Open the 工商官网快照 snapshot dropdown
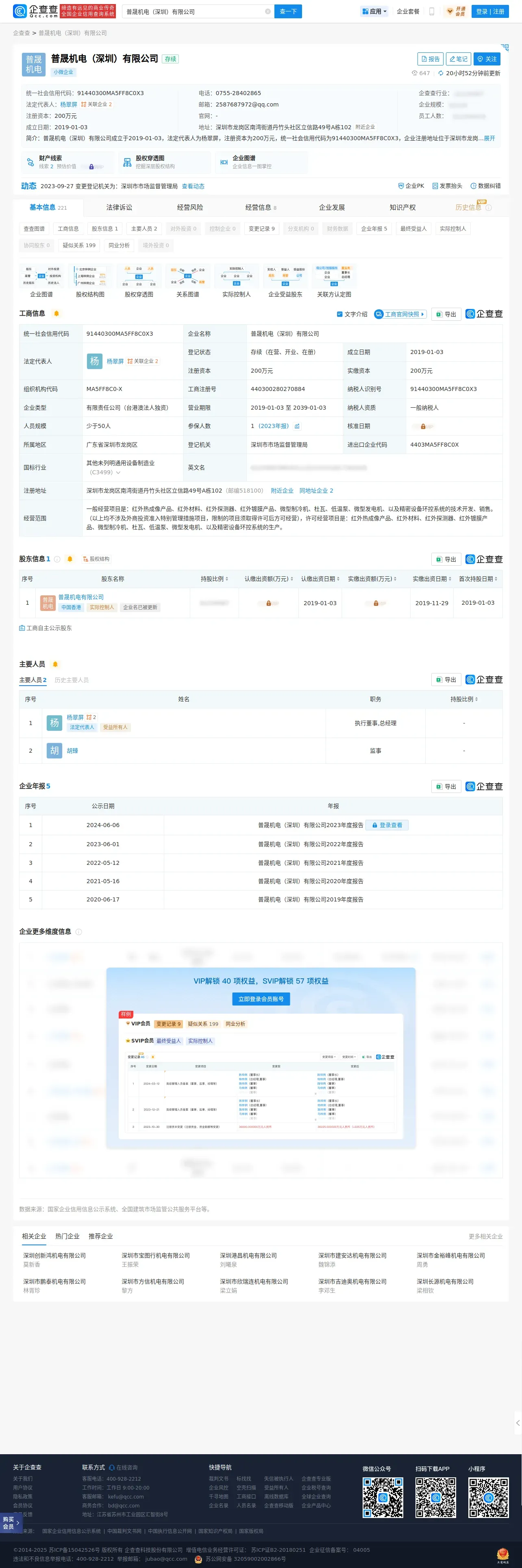This screenshot has height=1568, width=522. click(400, 314)
